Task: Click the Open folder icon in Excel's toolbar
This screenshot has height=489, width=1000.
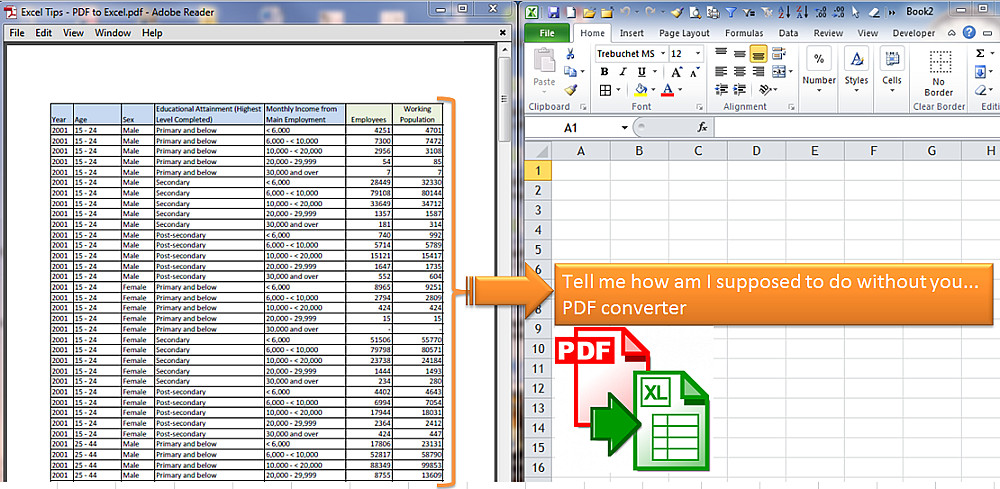Action: [589, 12]
